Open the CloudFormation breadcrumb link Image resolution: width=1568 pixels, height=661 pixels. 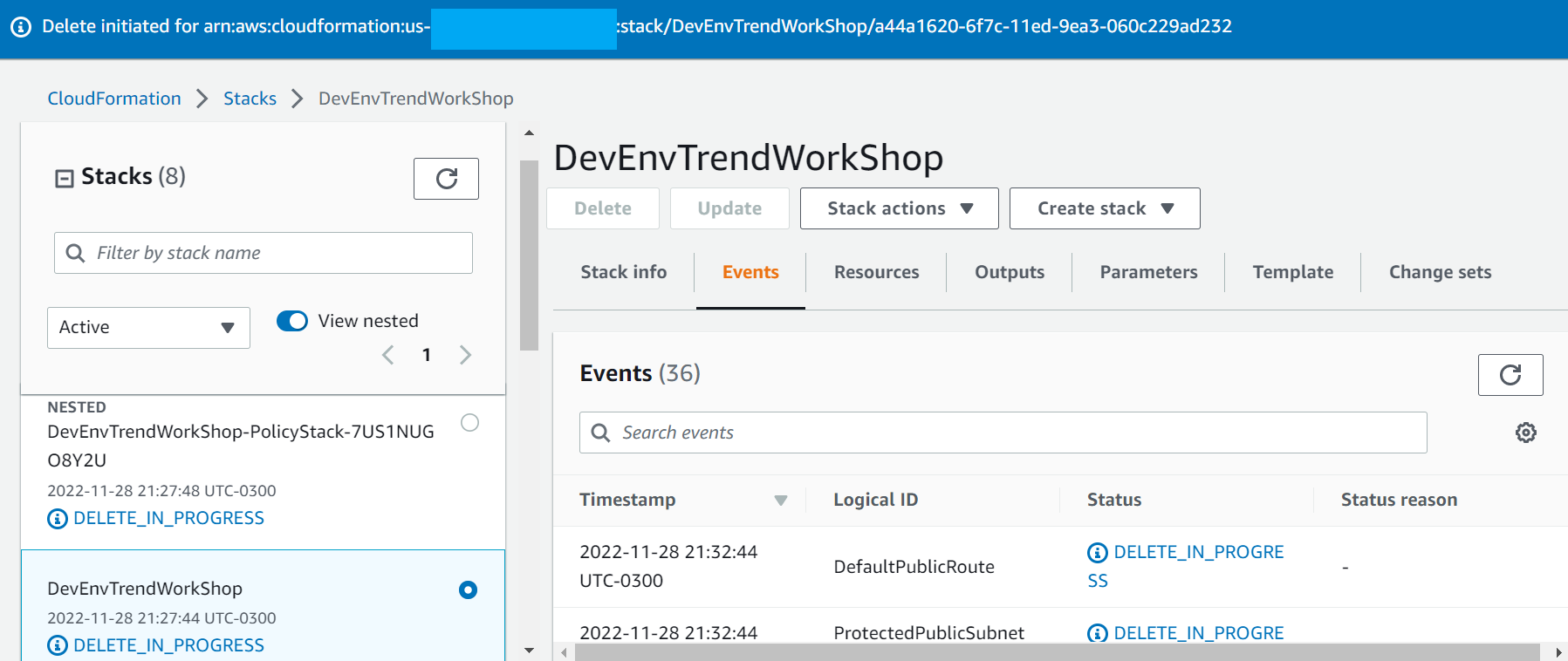(x=114, y=99)
